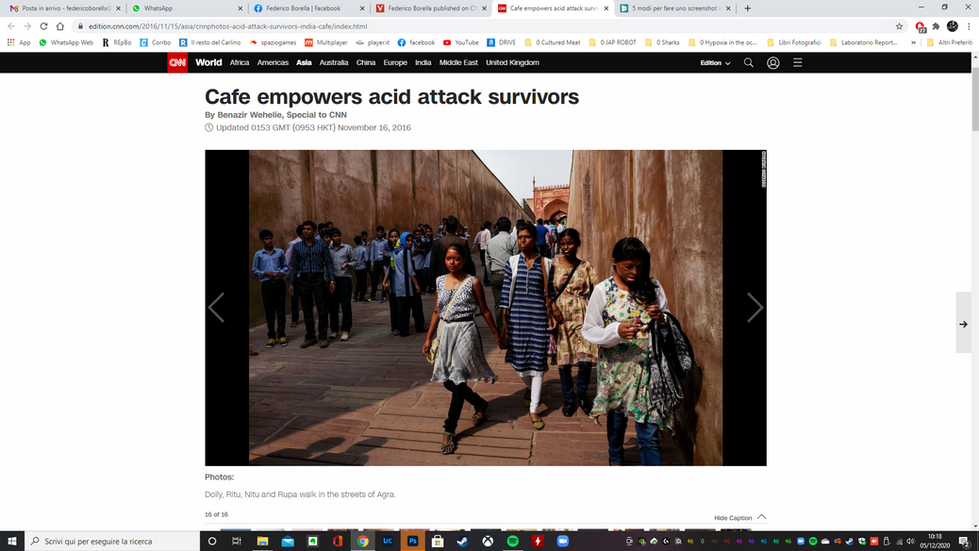Open the Il resto del Carlino bookmark
979x551 pixels.
pos(210,42)
